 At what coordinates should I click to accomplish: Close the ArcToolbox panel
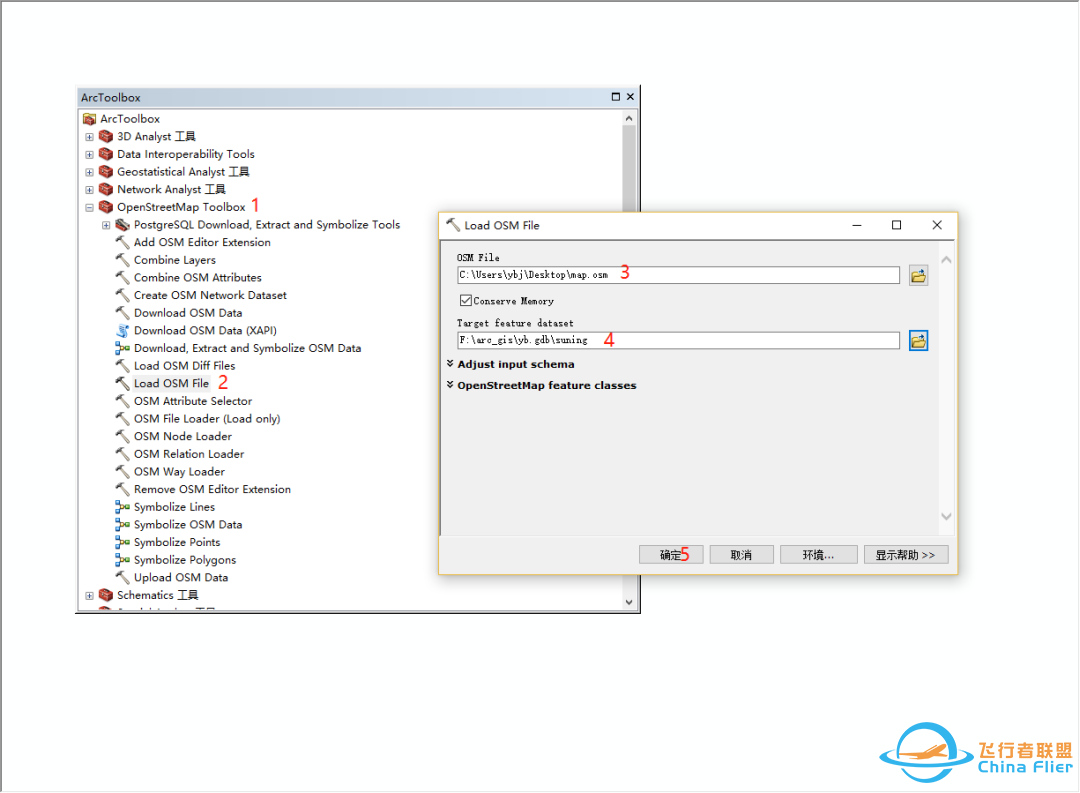(x=630, y=97)
